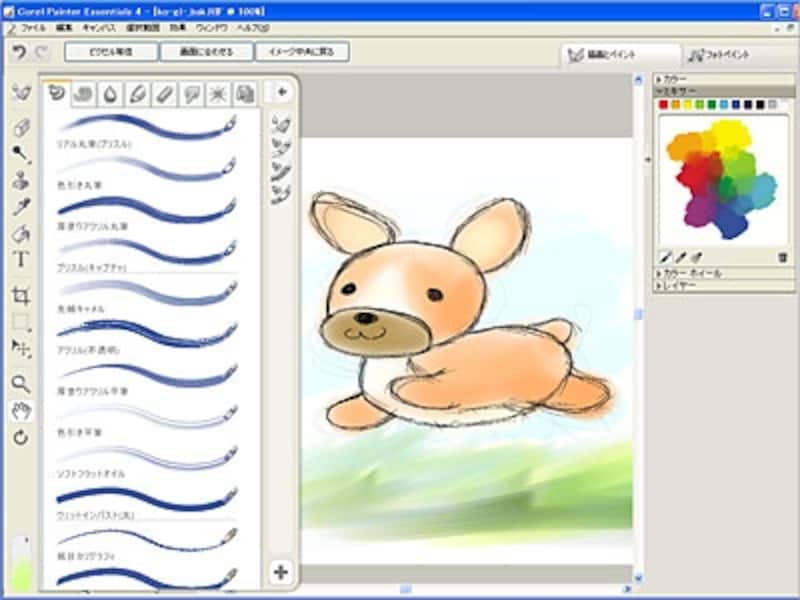Select the Text tool
This screenshot has height=600, width=800.
point(21,260)
